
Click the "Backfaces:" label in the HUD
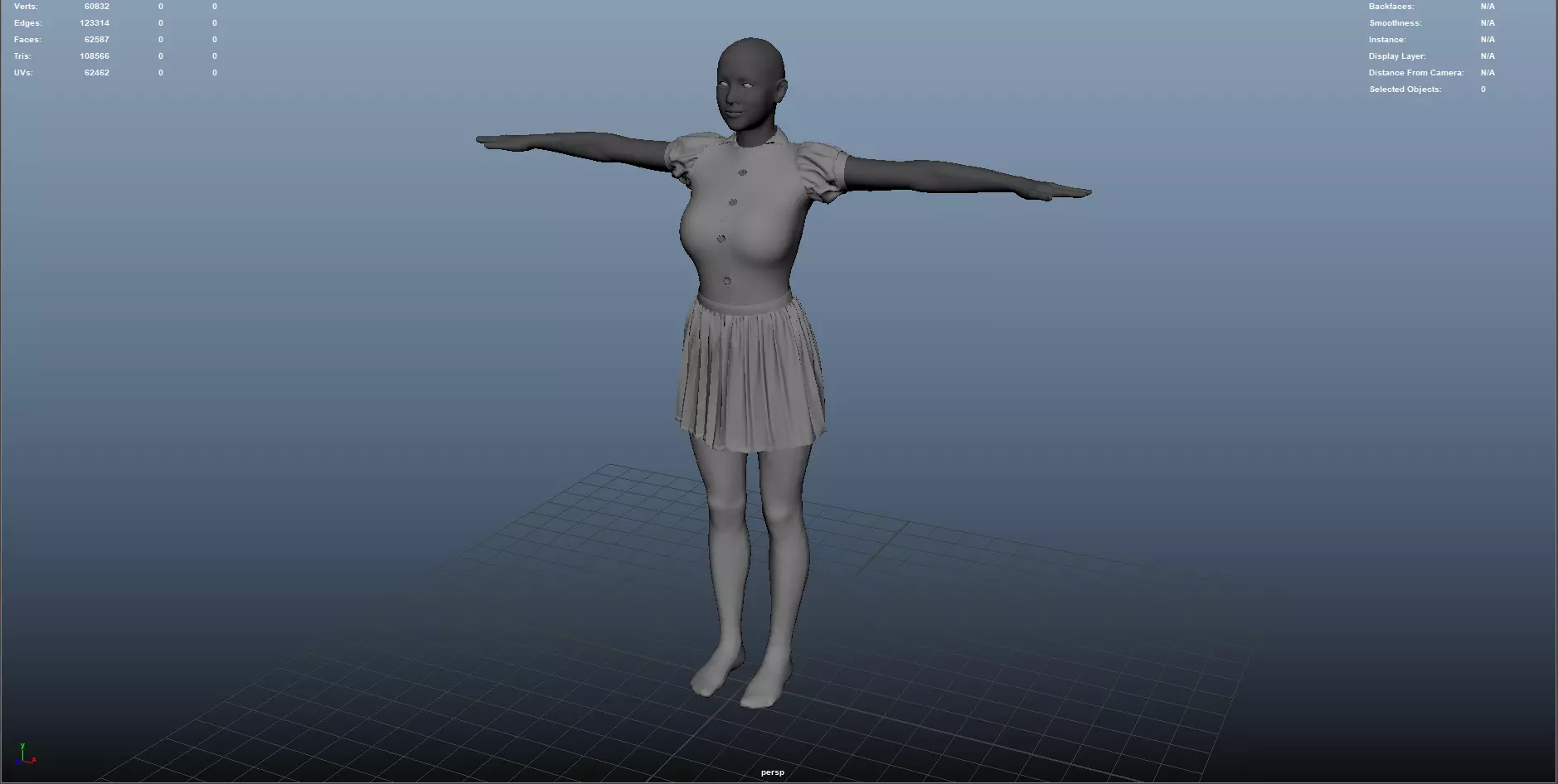point(1391,7)
